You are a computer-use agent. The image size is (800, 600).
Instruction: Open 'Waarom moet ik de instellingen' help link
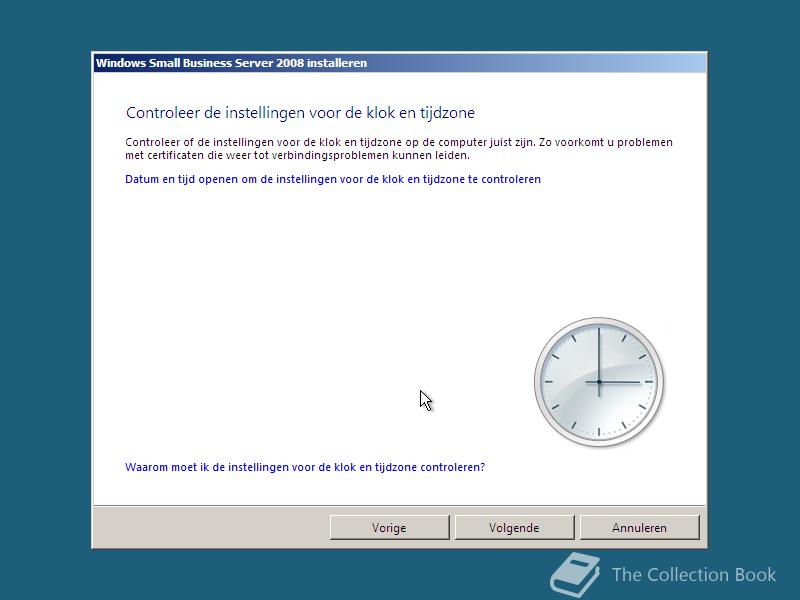[305, 467]
